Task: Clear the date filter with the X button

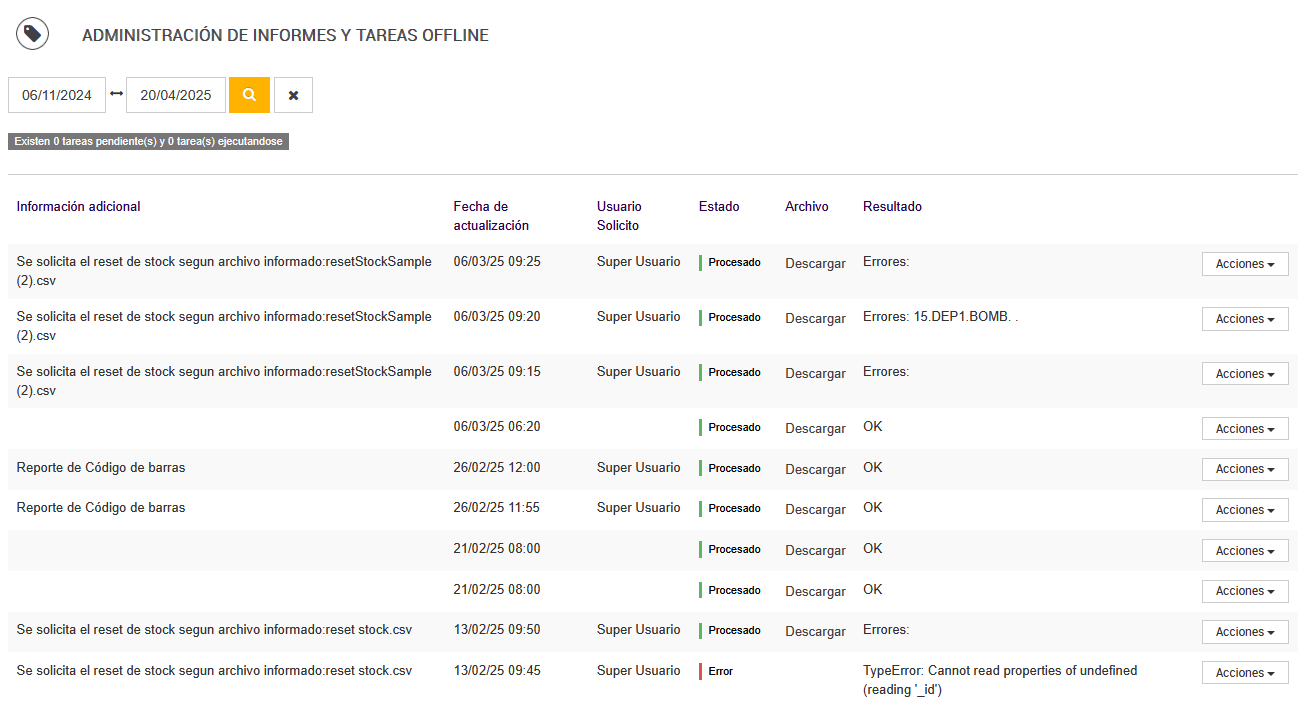Action: pos(293,95)
